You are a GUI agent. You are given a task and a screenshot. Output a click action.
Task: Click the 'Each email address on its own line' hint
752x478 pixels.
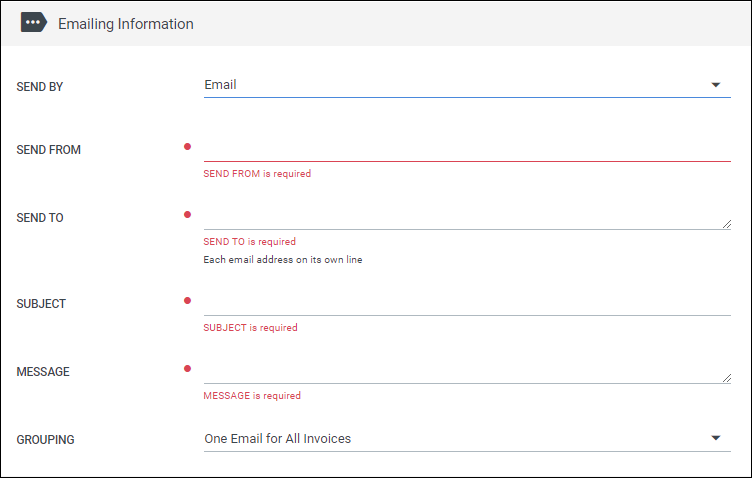(x=282, y=260)
